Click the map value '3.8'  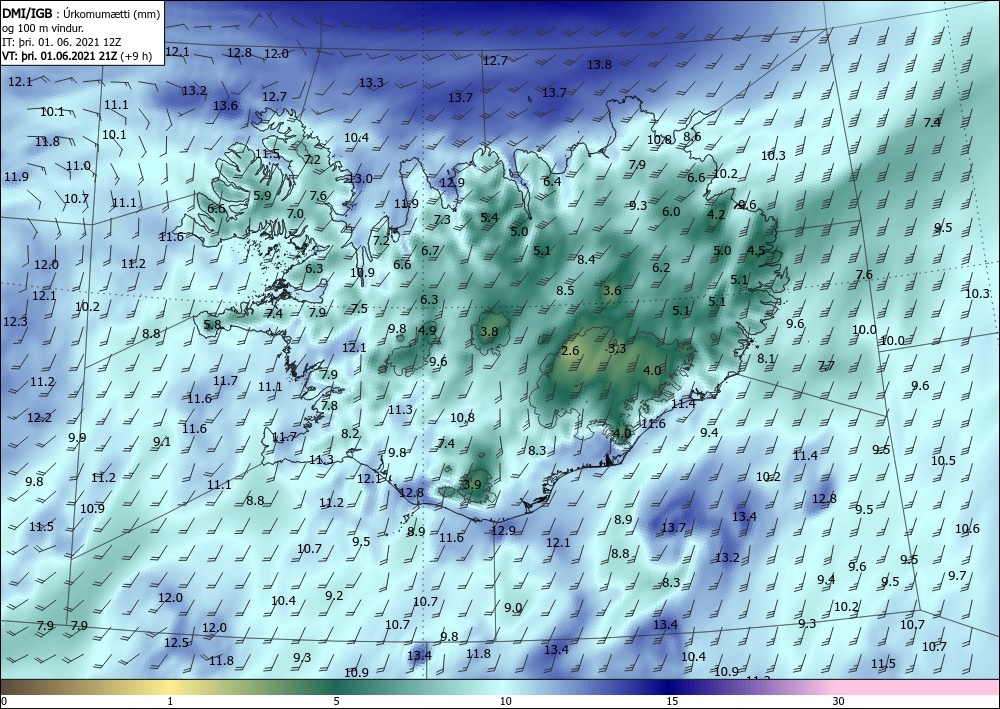[x=489, y=331]
